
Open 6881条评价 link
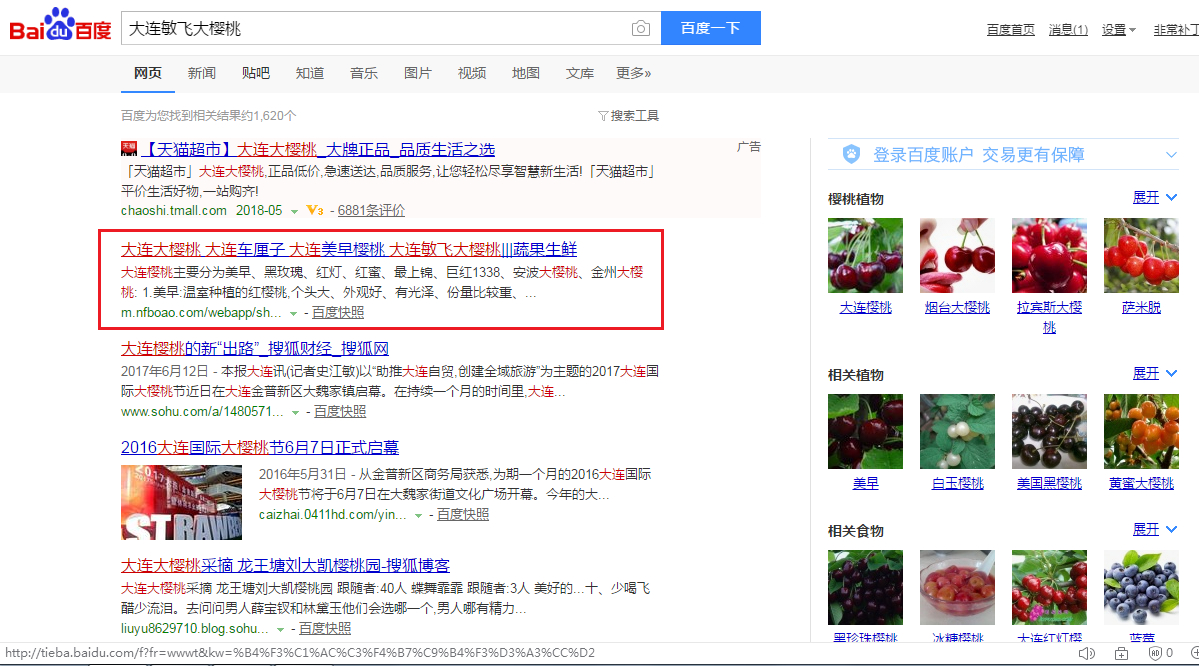[x=372, y=210]
